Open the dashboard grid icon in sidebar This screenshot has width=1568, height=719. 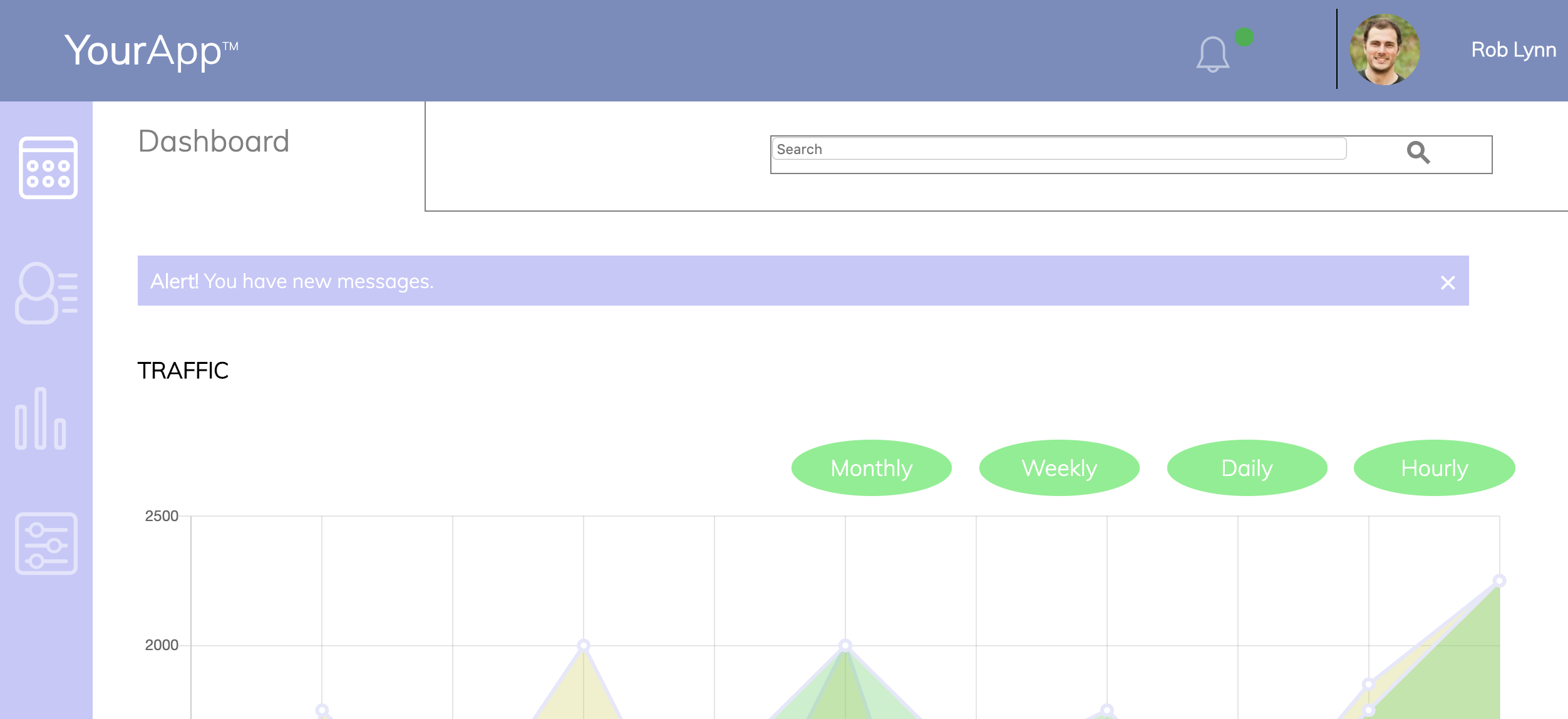[48, 168]
